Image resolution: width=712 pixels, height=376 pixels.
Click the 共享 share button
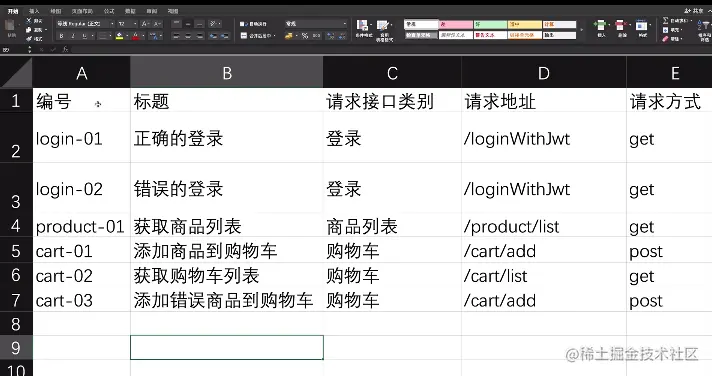693,10
